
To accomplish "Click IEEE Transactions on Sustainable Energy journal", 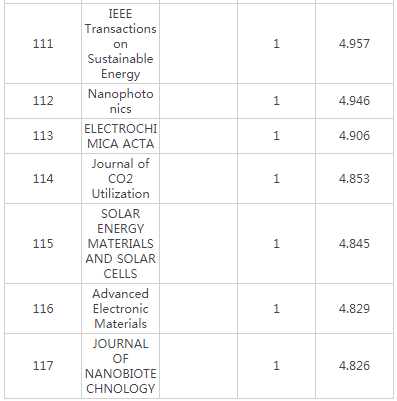I will click(120, 44).
